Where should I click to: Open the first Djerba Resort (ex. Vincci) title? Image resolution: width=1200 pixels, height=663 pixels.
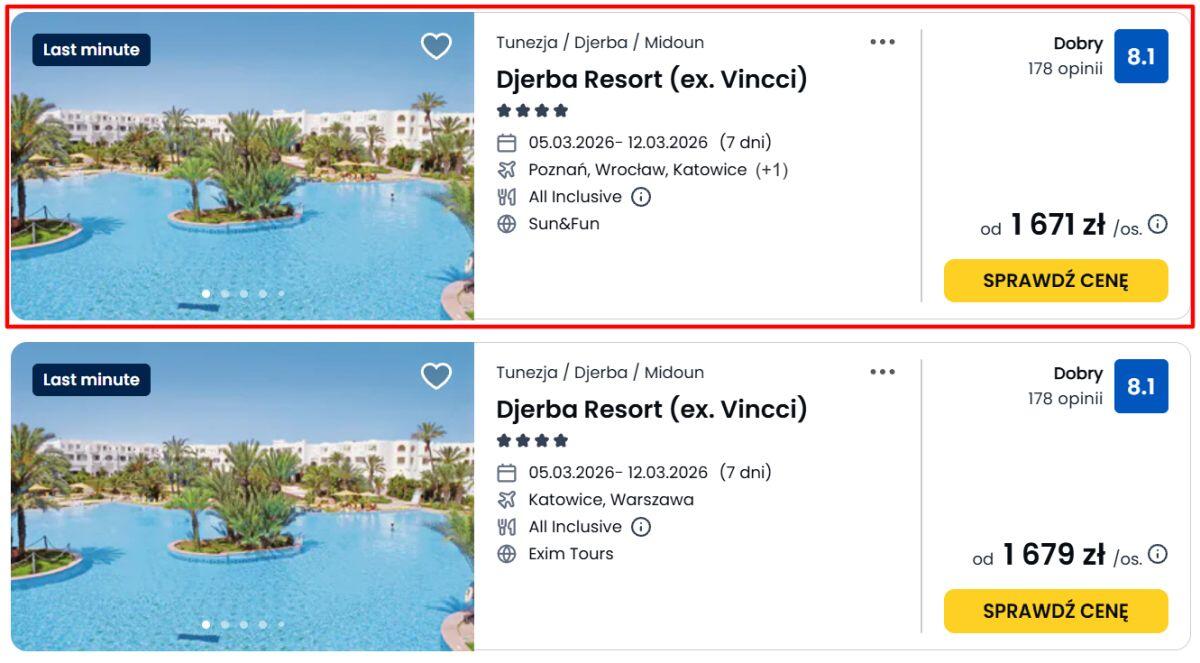click(651, 79)
